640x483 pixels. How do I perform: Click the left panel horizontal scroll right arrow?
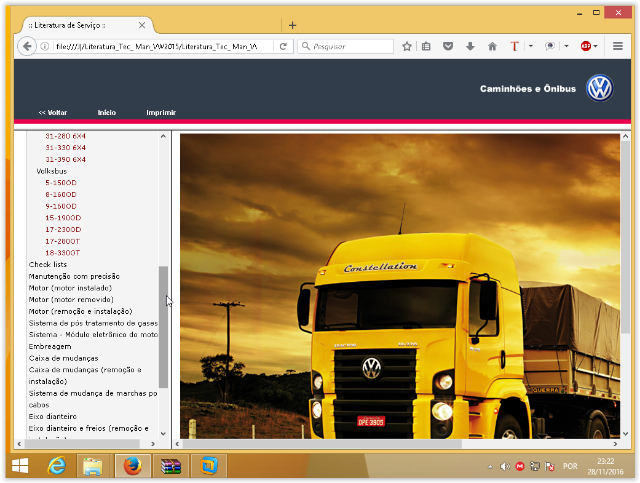pyautogui.click(x=153, y=444)
